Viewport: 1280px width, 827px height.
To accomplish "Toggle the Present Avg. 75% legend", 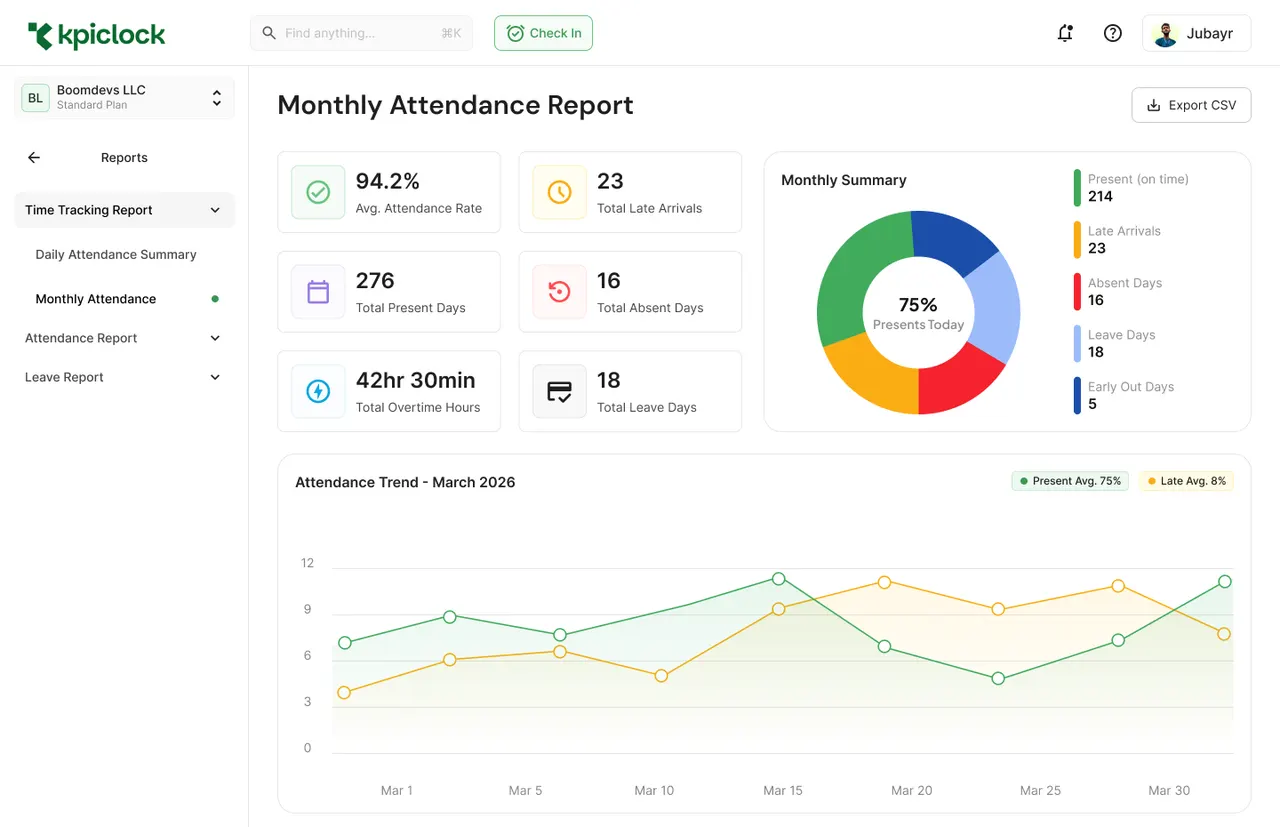I will click(1070, 481).
